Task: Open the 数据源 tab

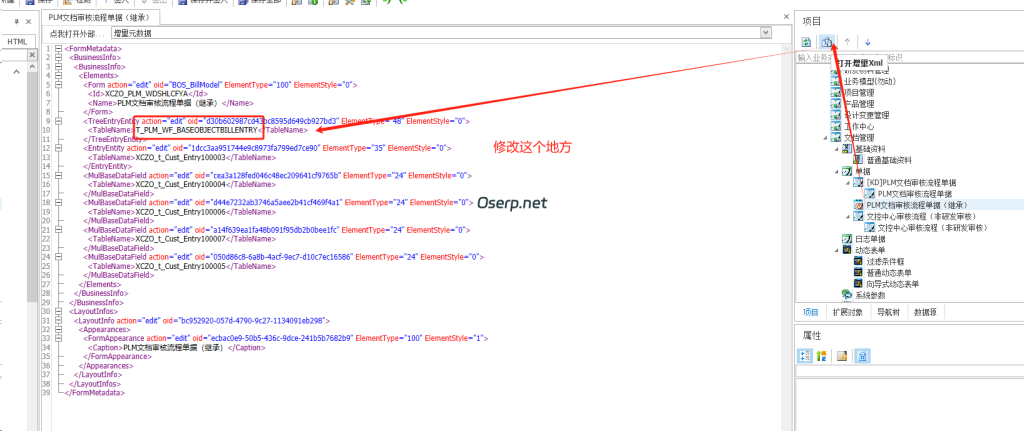Action: [926, 312]
